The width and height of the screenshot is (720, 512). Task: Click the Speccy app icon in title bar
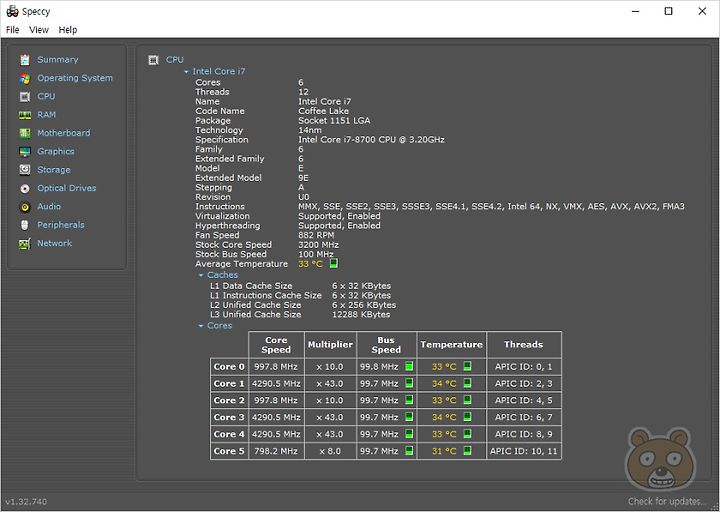pyautogui.click(x=12, y=11)
